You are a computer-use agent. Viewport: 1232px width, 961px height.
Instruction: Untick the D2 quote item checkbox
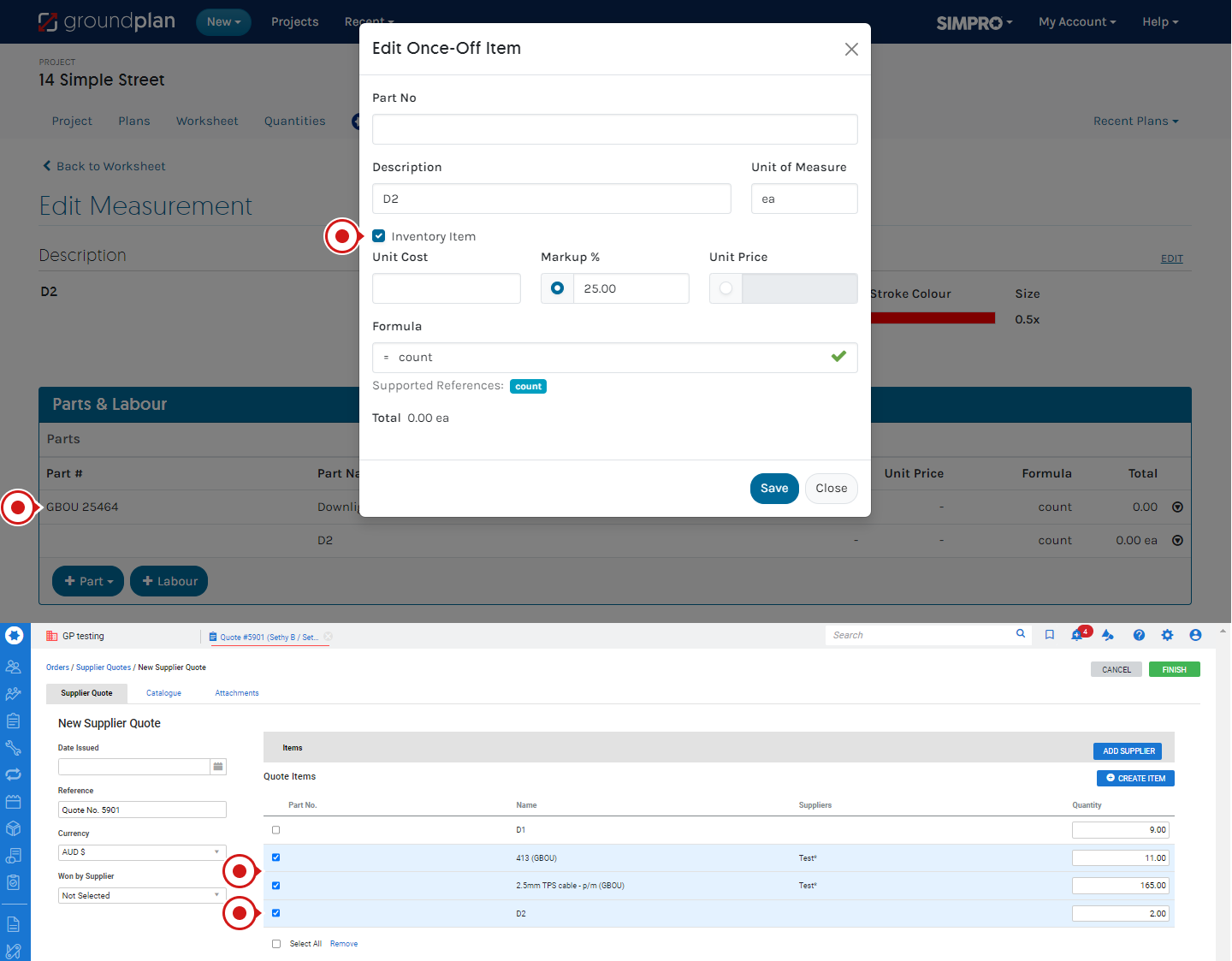point(275,913)
